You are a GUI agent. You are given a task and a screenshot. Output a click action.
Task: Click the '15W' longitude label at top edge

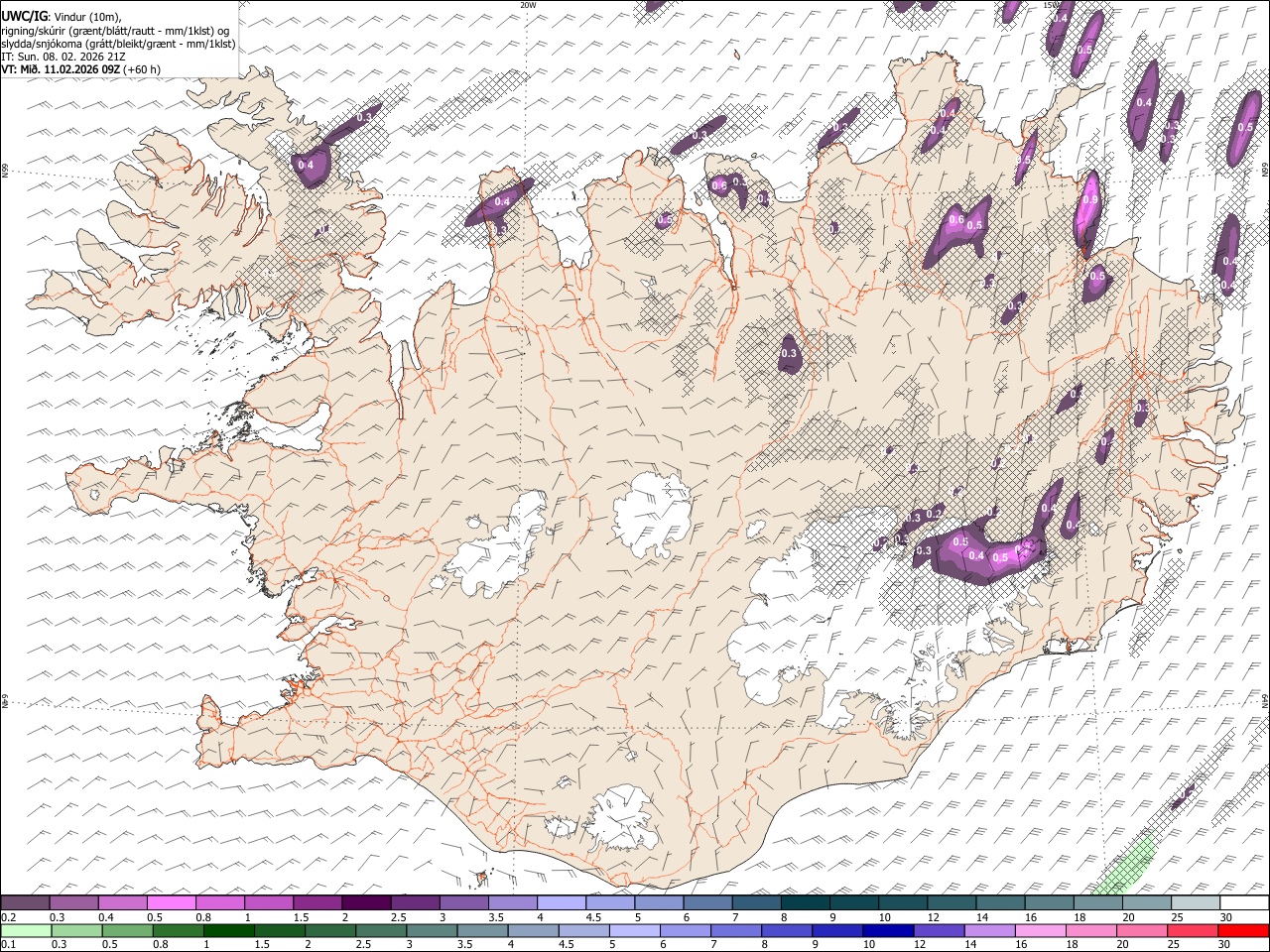[x=1052, y=5]
